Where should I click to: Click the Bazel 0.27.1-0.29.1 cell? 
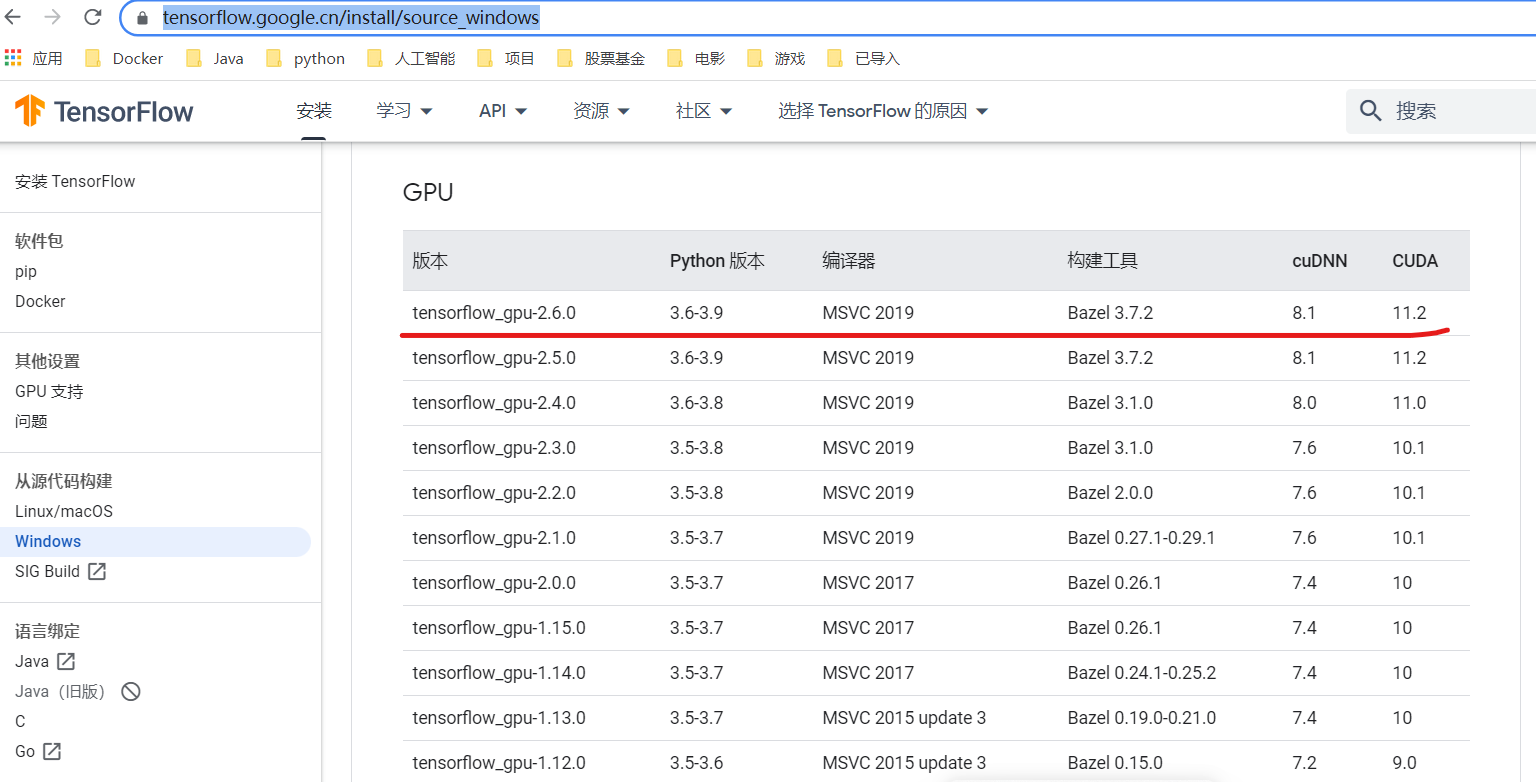pos(1142,538)
